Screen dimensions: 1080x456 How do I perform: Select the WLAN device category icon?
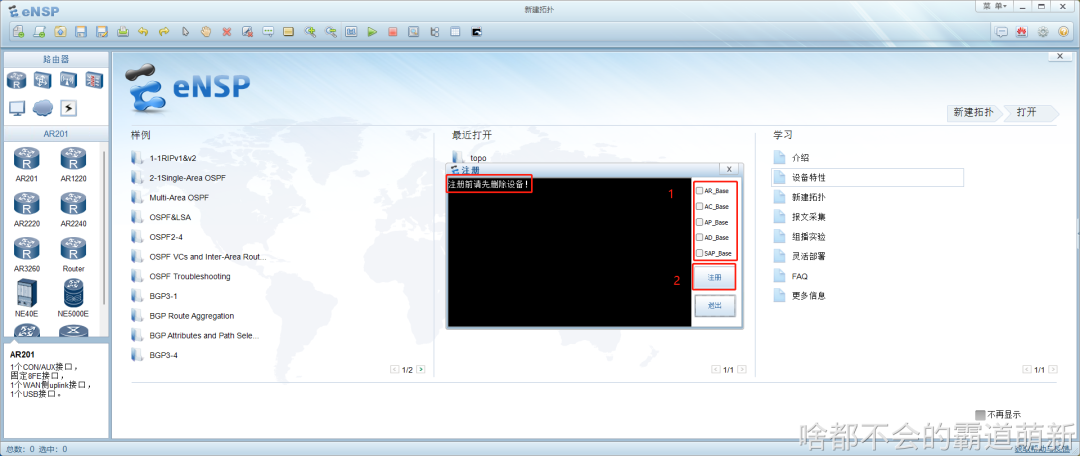pos(68,81)
